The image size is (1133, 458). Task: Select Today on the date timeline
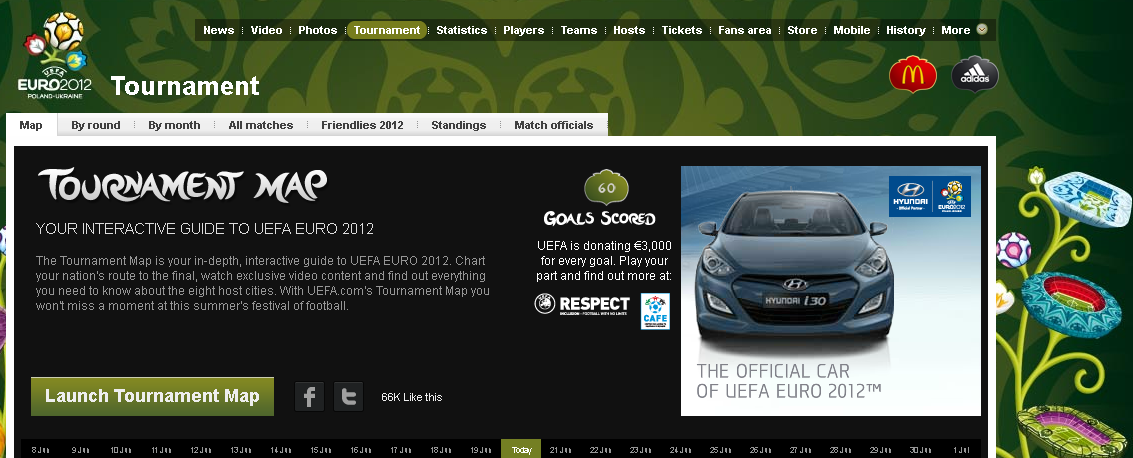[522, 449]
